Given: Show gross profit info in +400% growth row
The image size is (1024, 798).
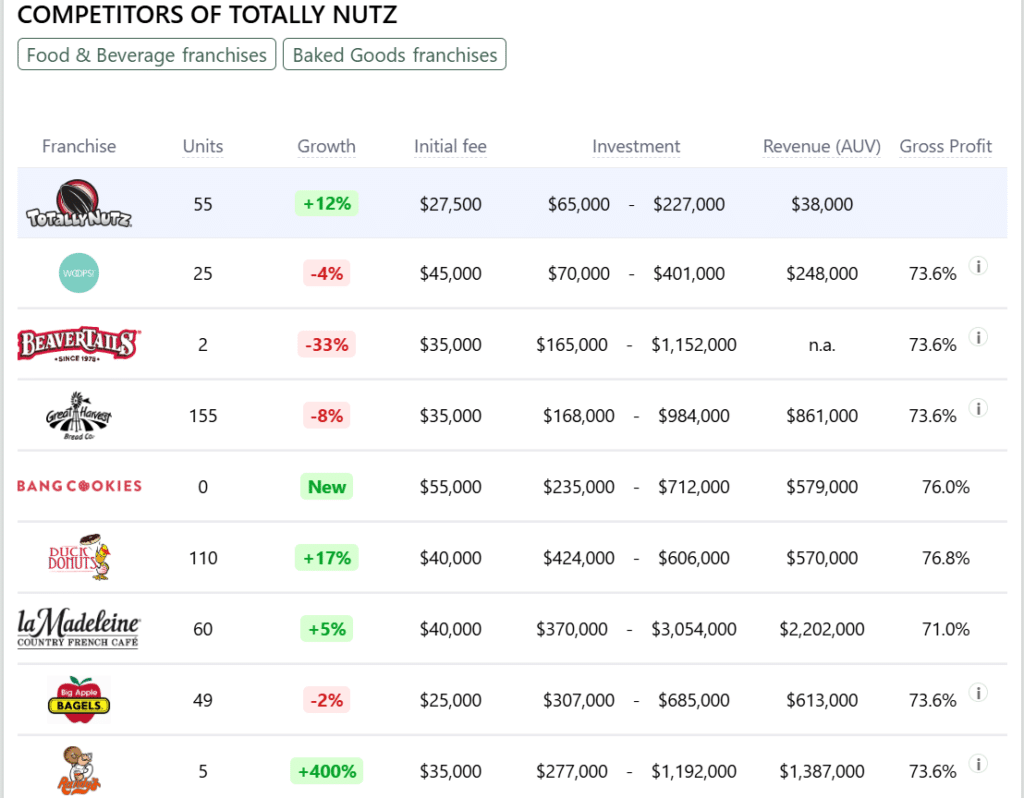Looking at the screenshot, I should (x=978, y=764).
